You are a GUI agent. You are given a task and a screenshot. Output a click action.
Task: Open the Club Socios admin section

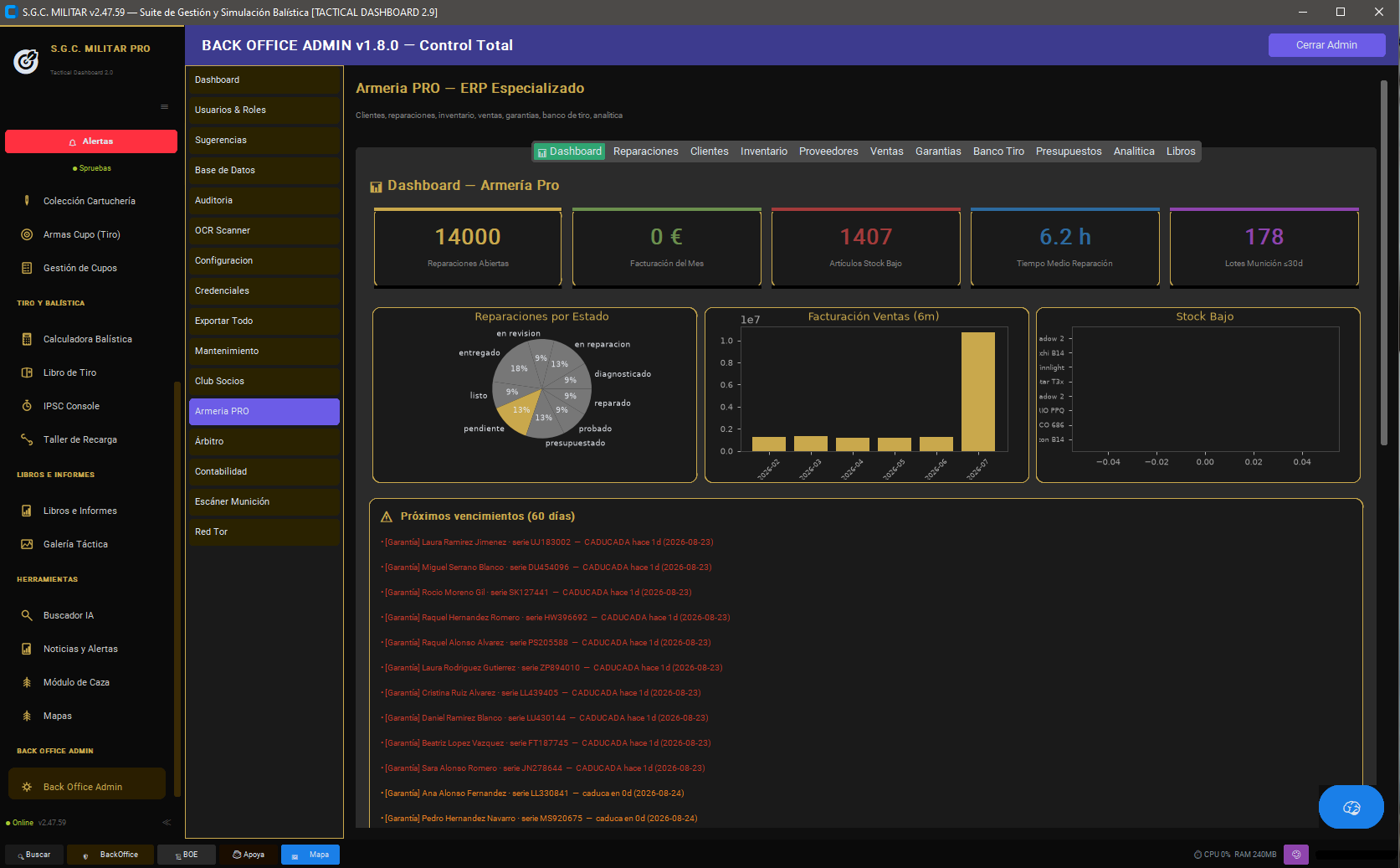(264, 381)
